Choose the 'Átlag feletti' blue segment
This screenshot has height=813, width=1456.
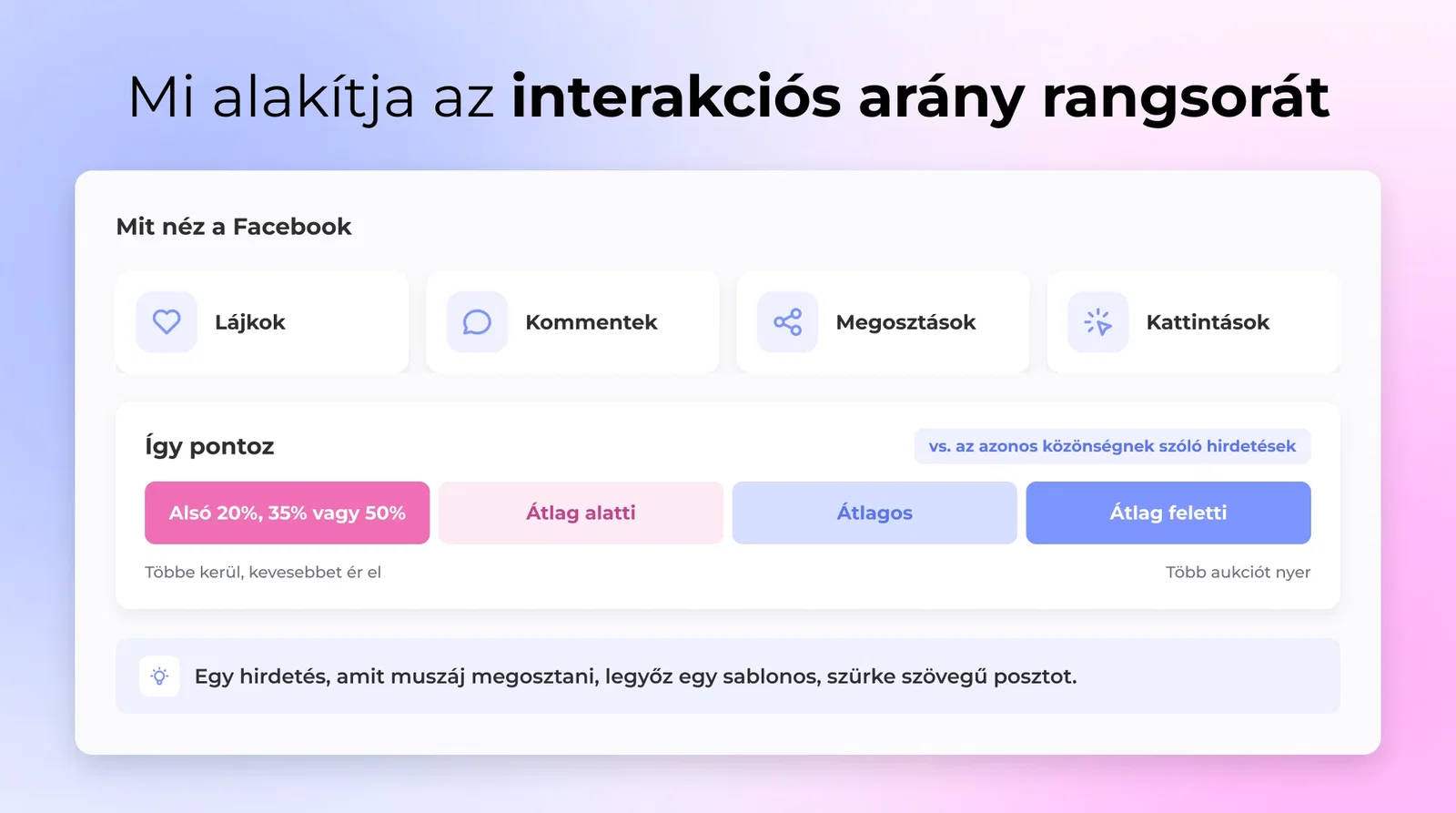point(1168,513)
